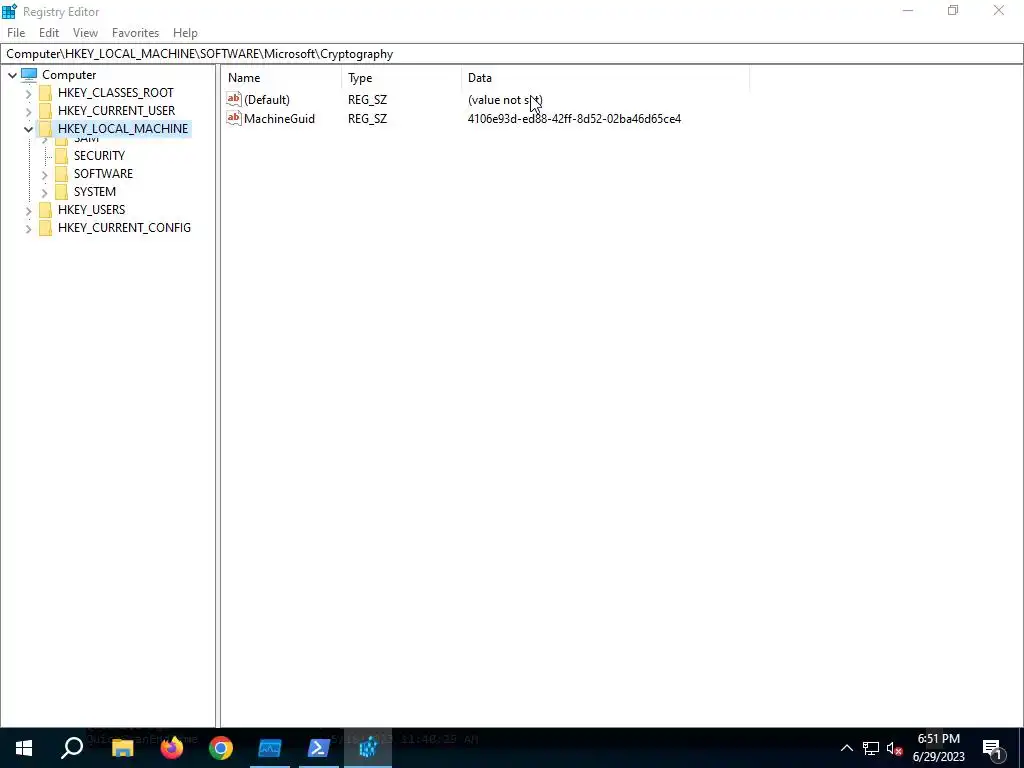The width and height of the screenshot is (1024, 768).
Task: Collapse HKEY_LOCAL_MACHINE node arrow
Action: point(28,129)
